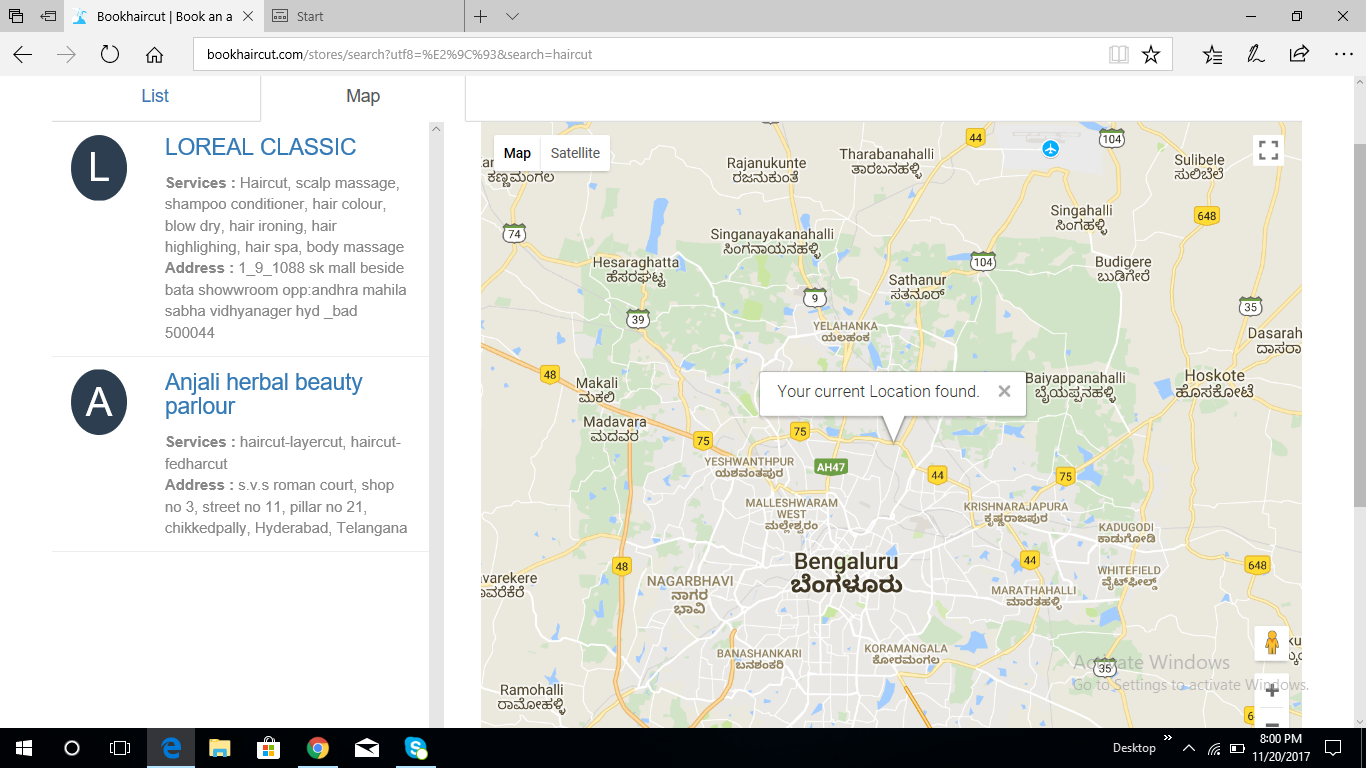Image resolution: width=1366 pixels, height=768 pixels.
Task: Click the LOREAL CLASSIC avatar letter L
Action: [x=99, y=168]
